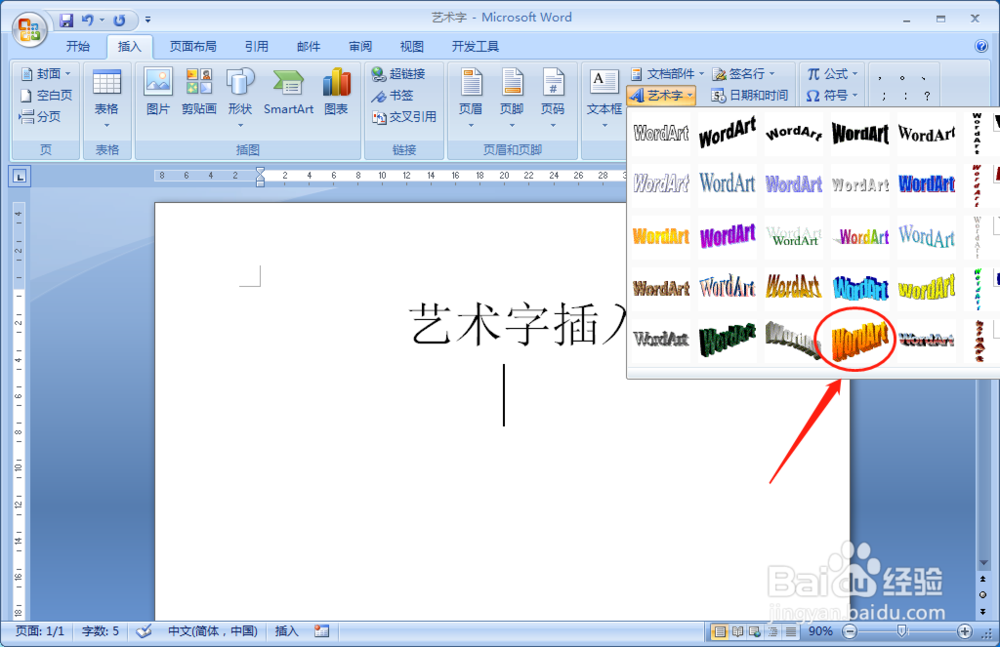Undo the last action
Viewport: 1000px width, 647px height.
pyautogui.click(x=87, y=20)
